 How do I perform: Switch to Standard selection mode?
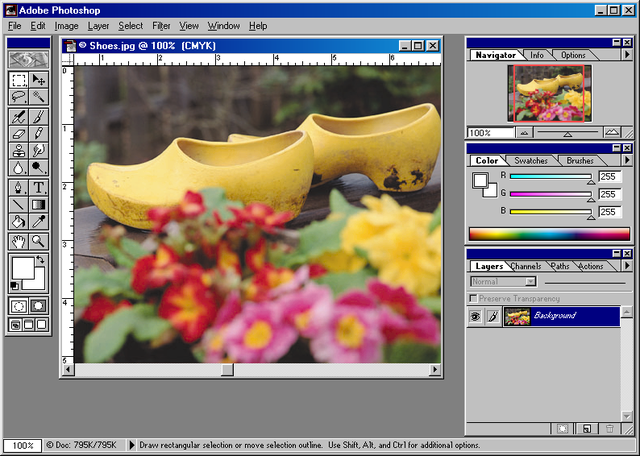tap(19, 306)
